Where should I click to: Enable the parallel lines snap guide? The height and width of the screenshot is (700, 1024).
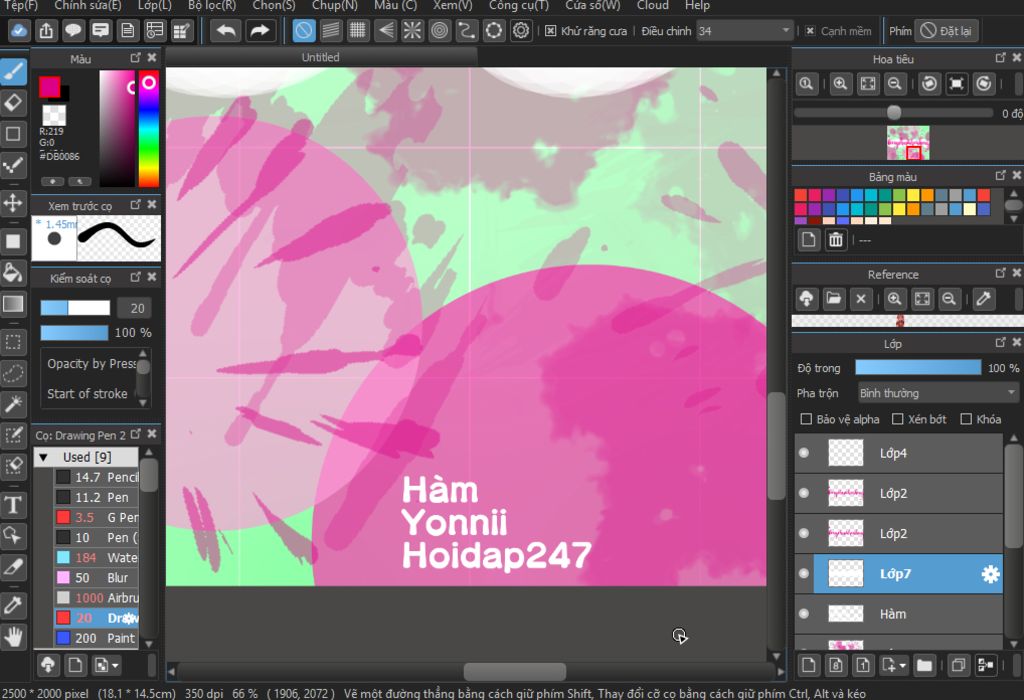pos(331,31)
